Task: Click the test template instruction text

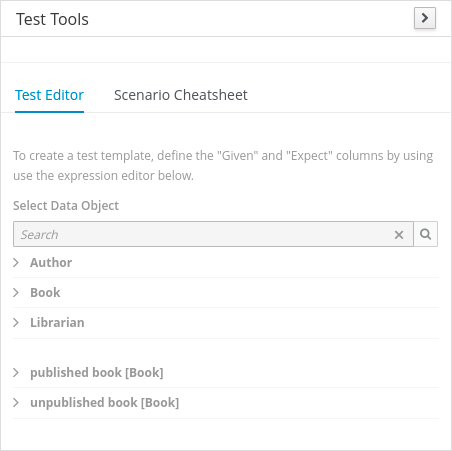Action: pyautogui.click(x=223, y=166)
